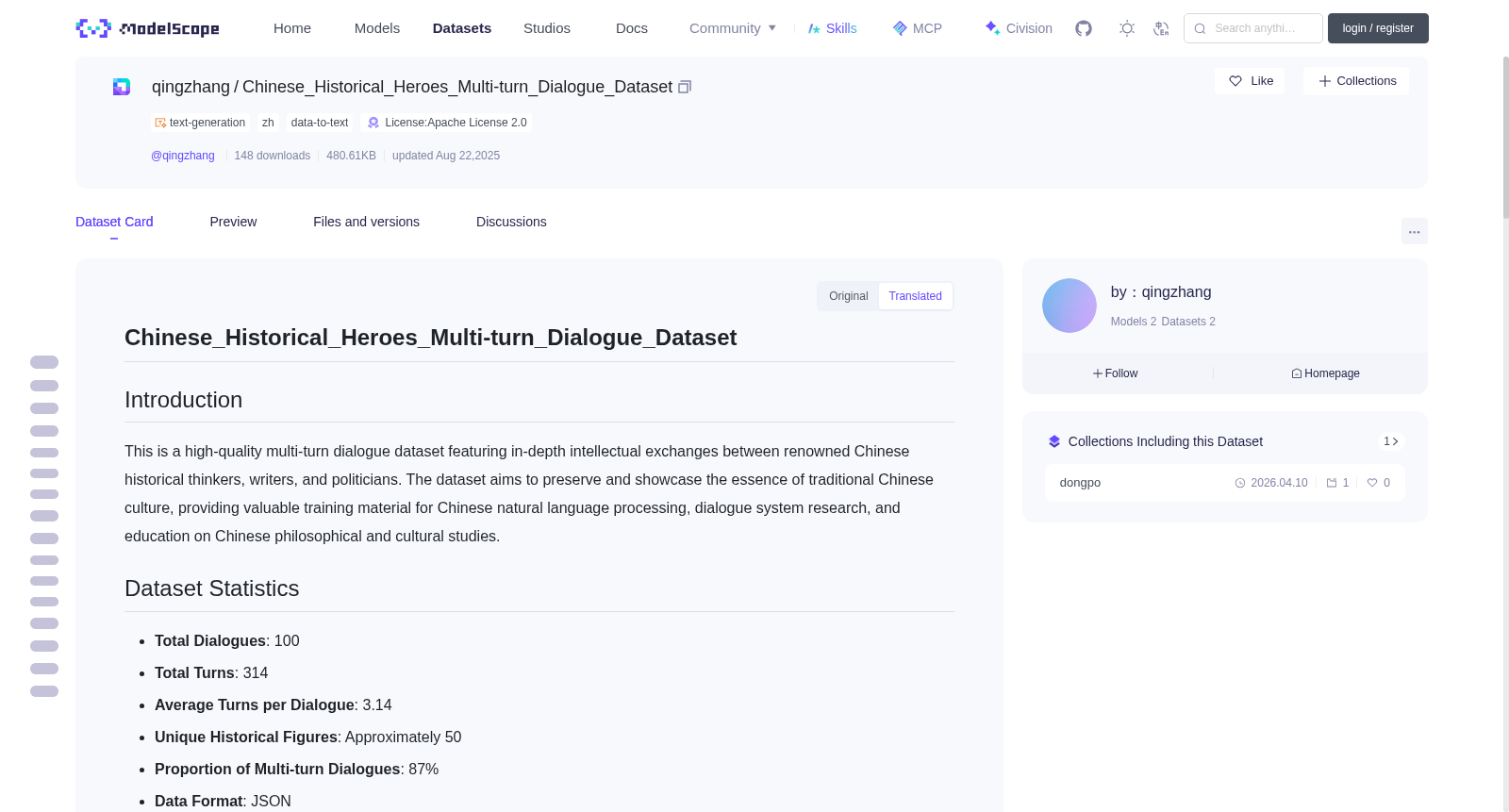Switch site language with the translate icon
Image resolution: width=1509 pixels, height=812 pixels.
1161,28
